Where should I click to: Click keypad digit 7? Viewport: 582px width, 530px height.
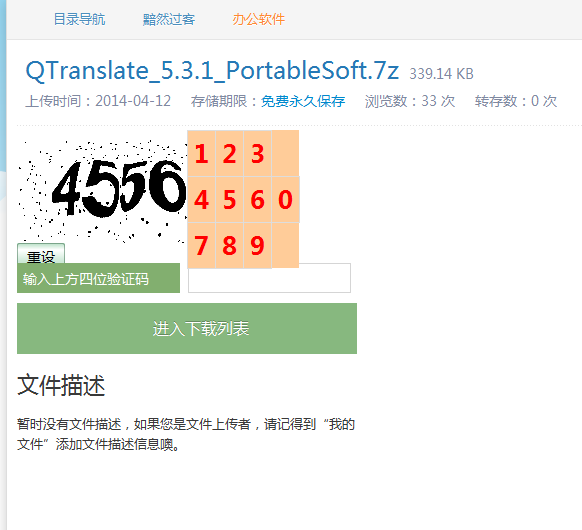pyautogui.click(x=202, y=245)
